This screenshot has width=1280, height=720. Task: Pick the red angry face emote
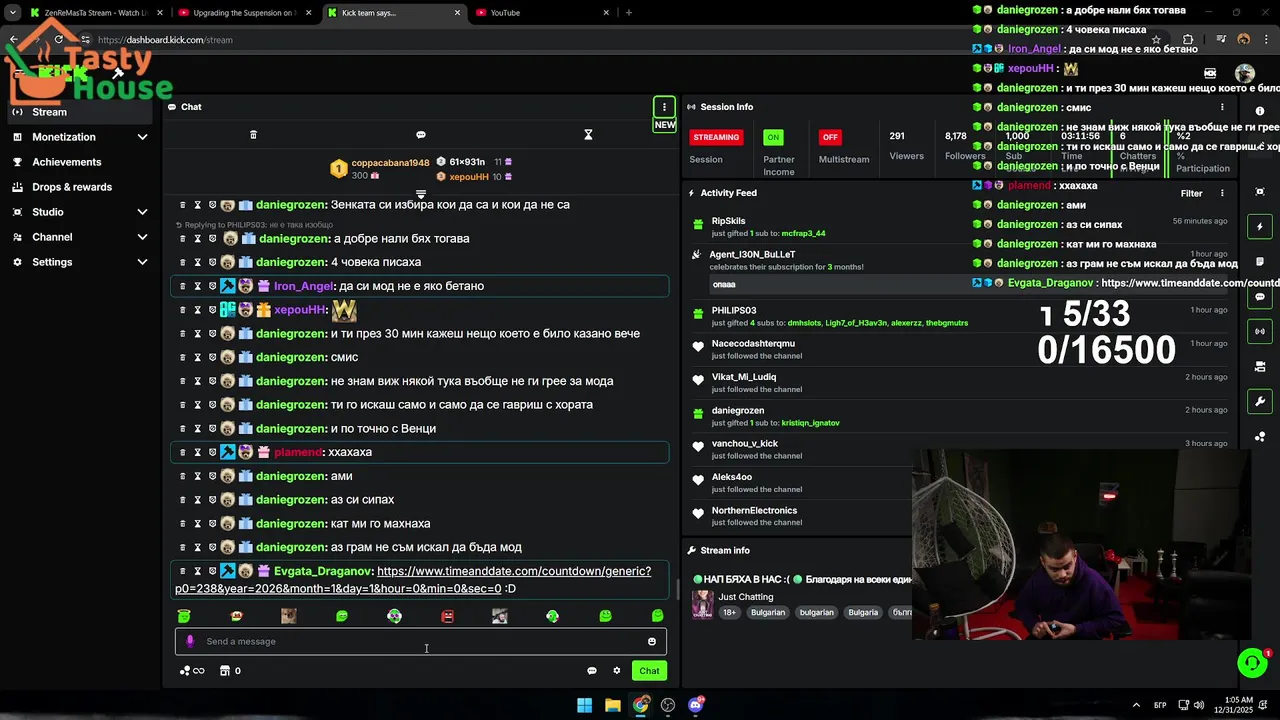[447, 616]
